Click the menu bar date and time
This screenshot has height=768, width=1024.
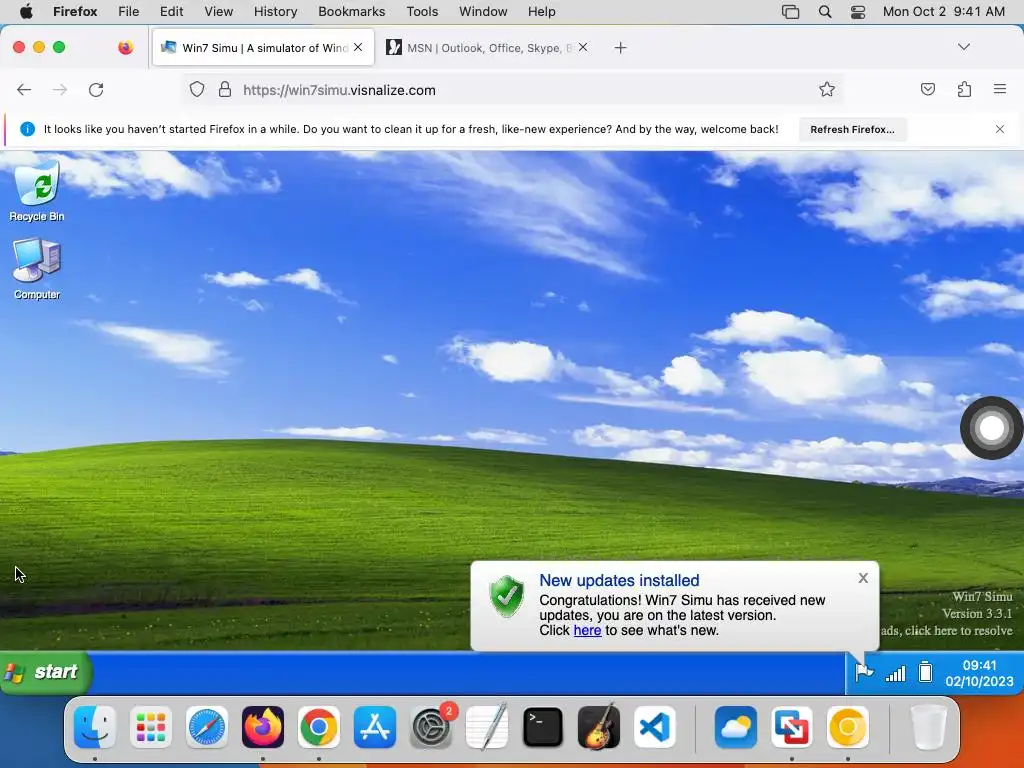click(944, 11)
